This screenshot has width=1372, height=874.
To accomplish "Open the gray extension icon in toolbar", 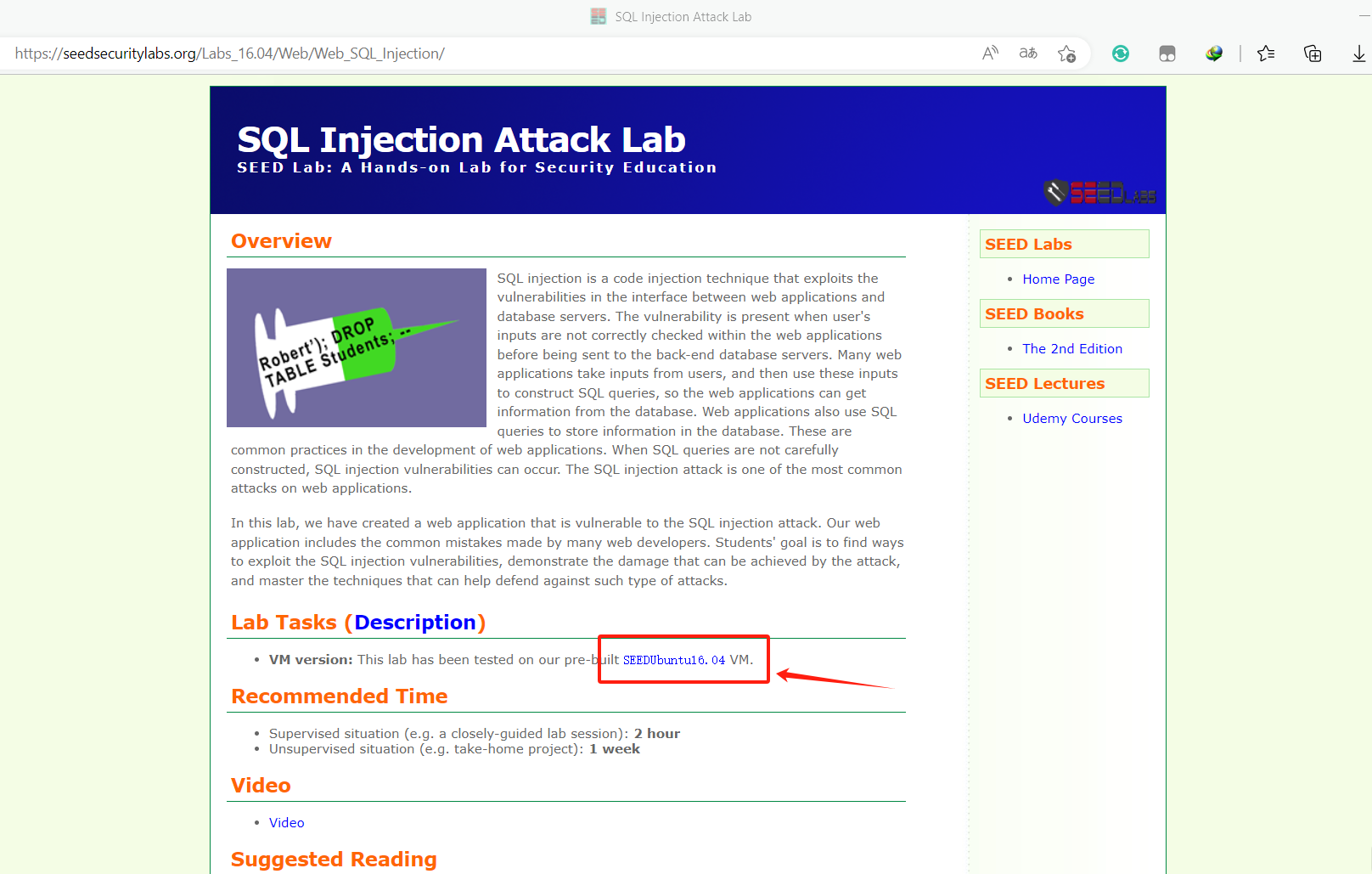I will (x=1167, y=54).
